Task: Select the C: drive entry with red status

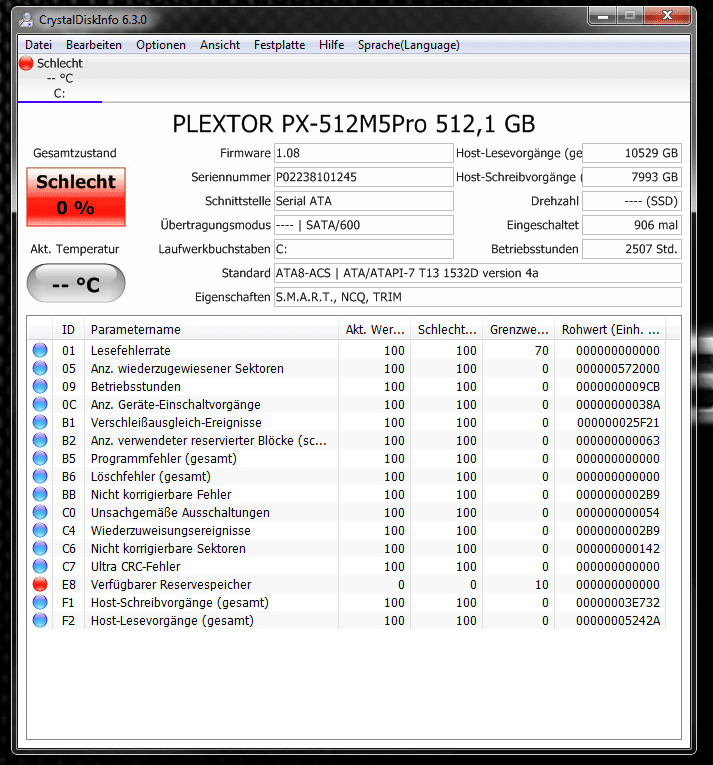Action: [59, 78]
